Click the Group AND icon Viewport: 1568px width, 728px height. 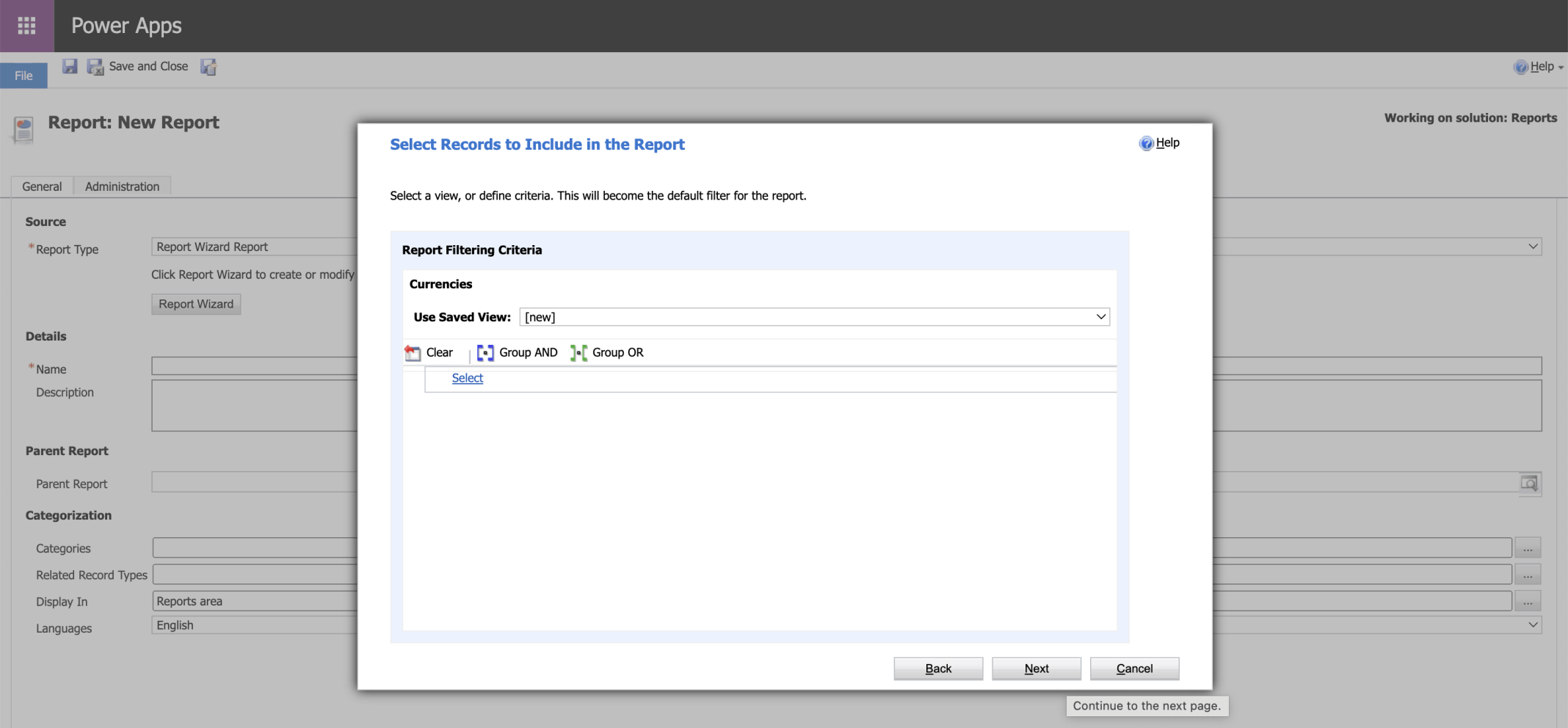[x=485, y=353]
